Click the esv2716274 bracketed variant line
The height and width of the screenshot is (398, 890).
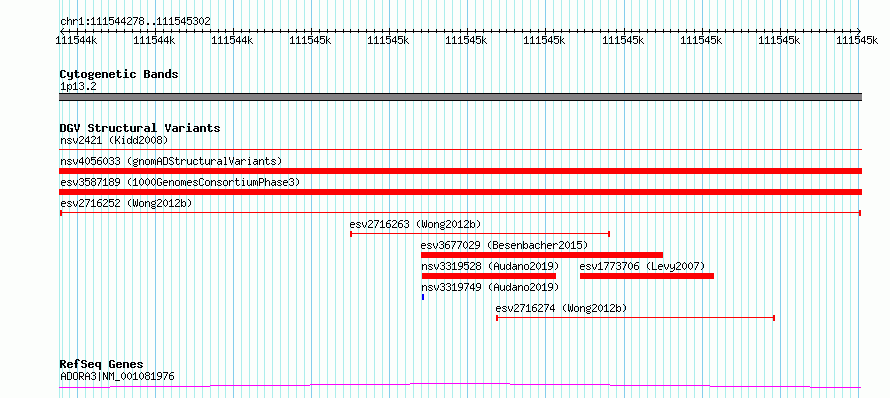[x=635, y=318]
